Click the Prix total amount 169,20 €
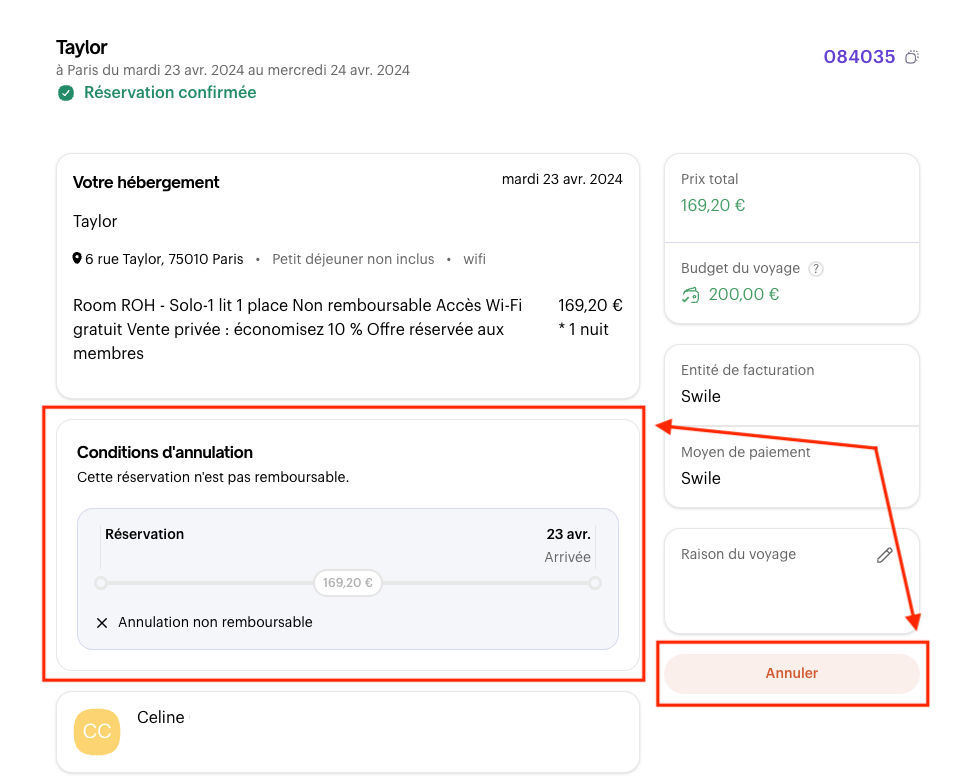Screen dimensions: 966x784 point(713,206)
